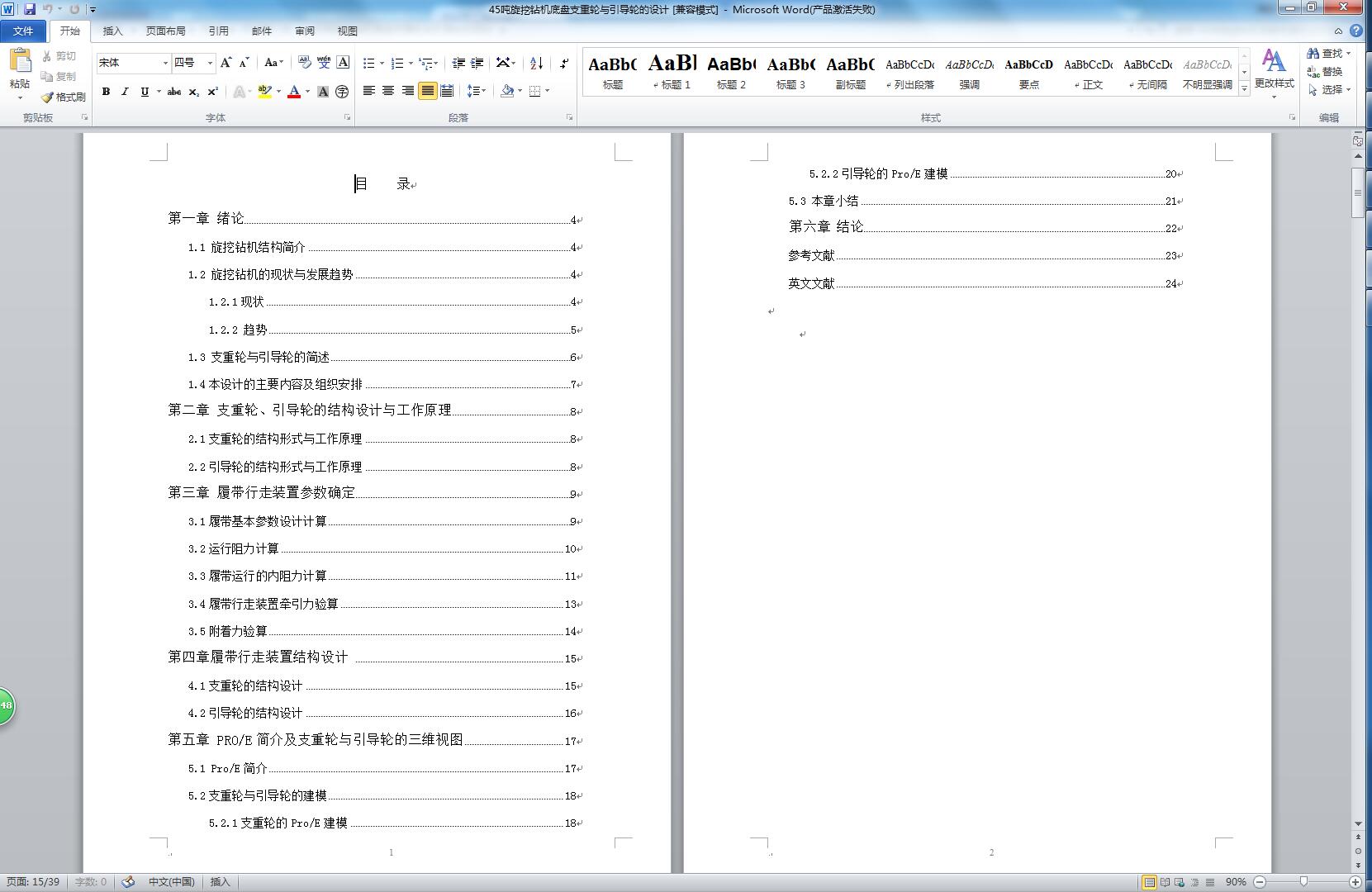Toggle Show/Hide paragraph marks

(564, 63)
